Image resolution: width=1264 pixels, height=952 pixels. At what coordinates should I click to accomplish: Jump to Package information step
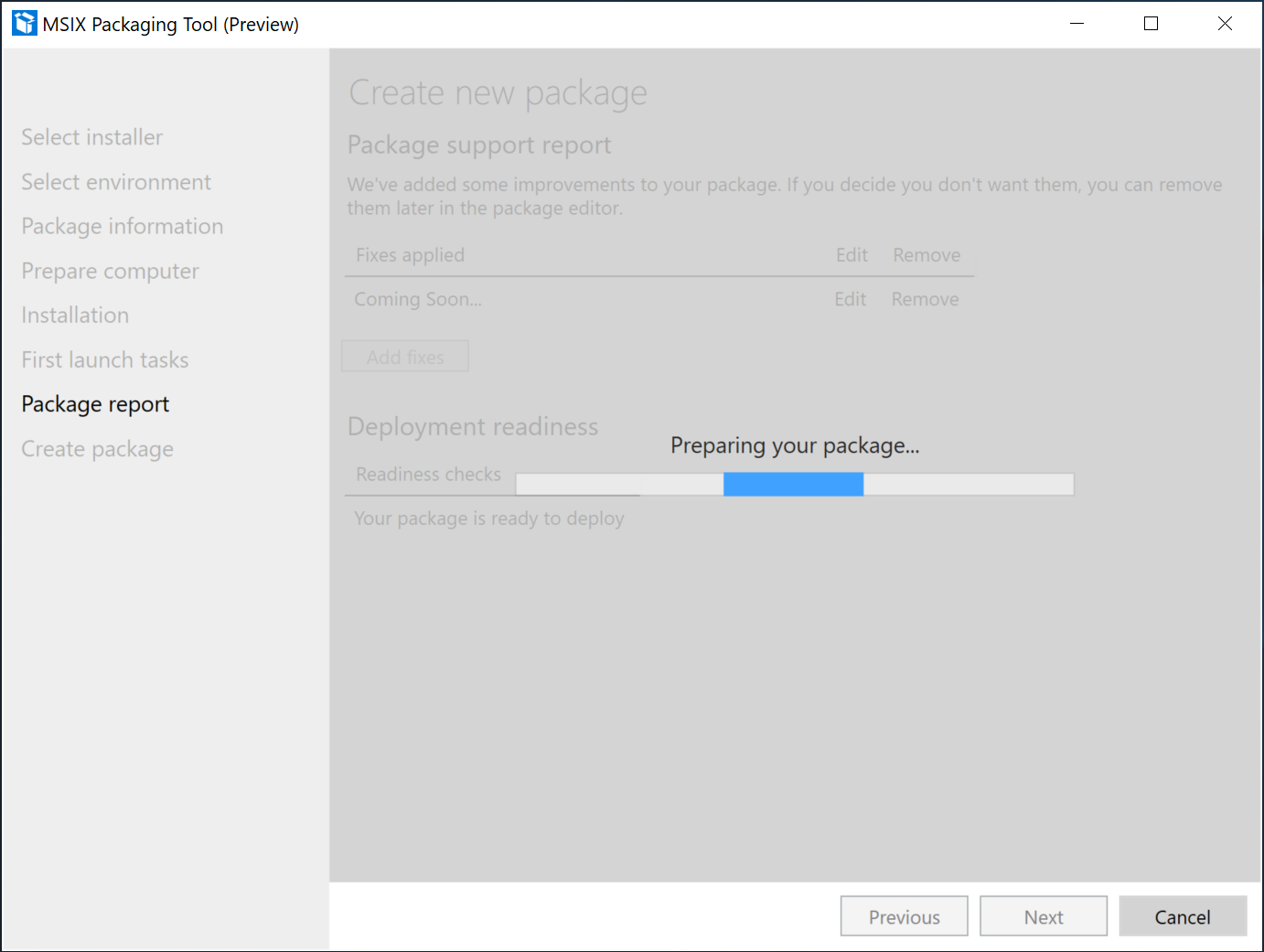(x=123, y=226)
